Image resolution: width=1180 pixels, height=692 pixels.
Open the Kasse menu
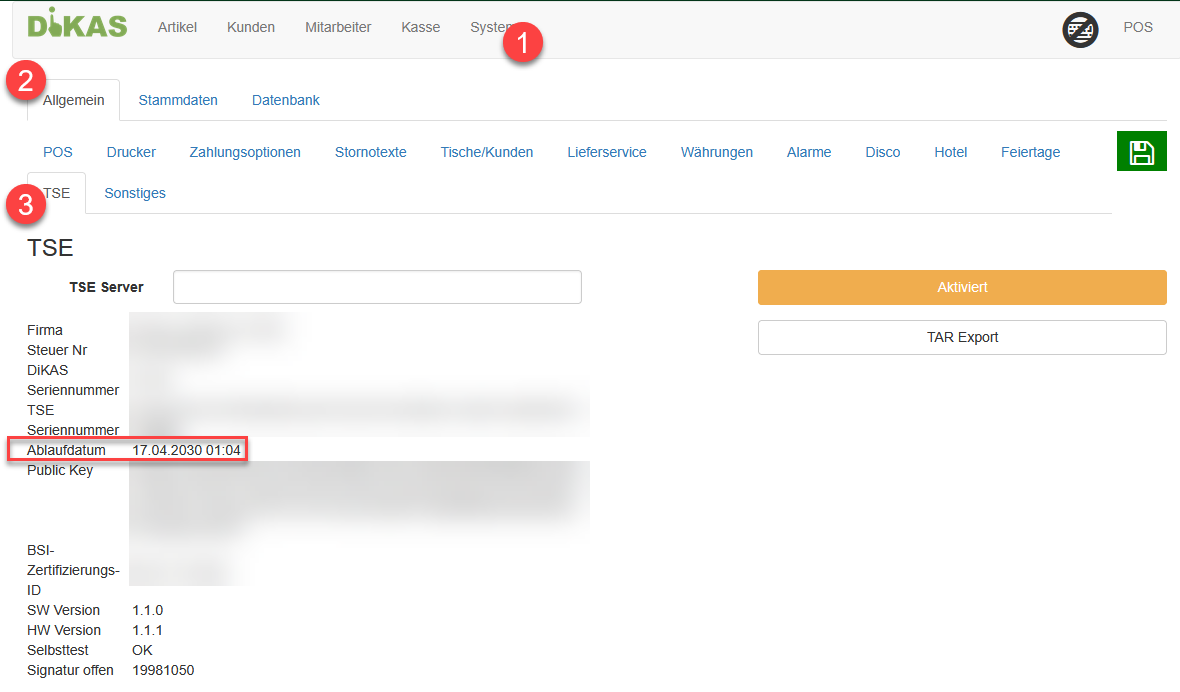tap(420, 27)
